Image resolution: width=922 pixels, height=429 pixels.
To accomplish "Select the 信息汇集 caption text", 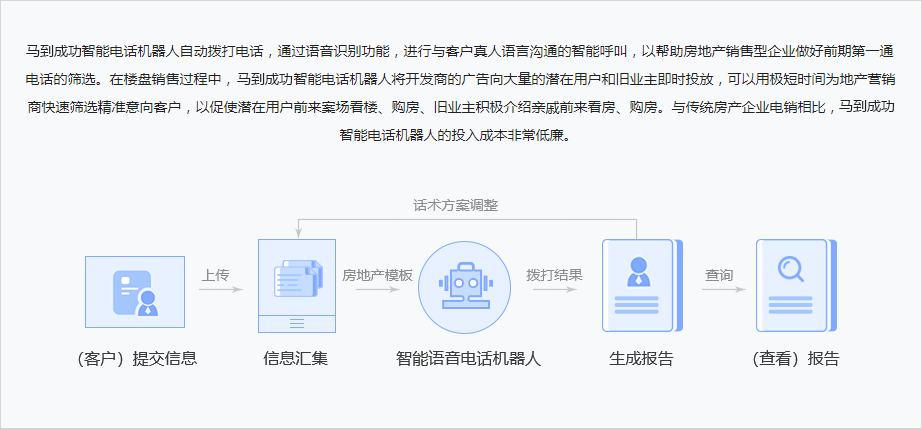I will pyautogui.click(x=296, y=359).
